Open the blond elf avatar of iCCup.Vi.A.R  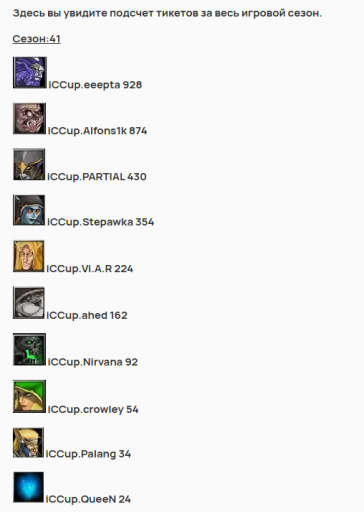tap(29, 256)
